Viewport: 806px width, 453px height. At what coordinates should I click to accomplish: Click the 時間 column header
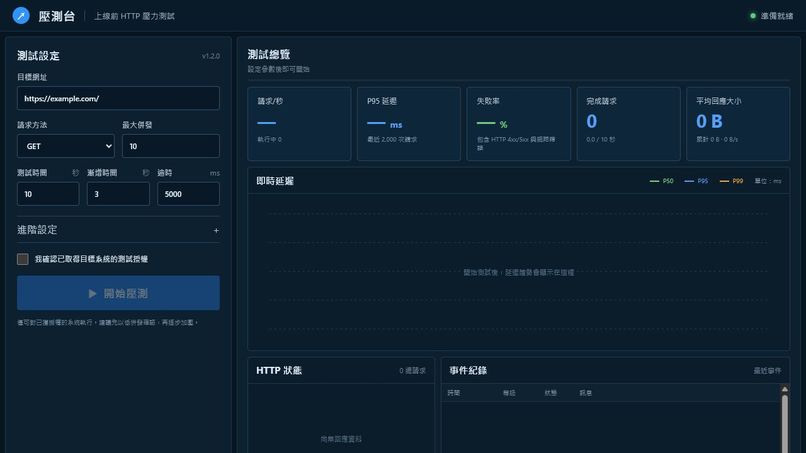coord(453,393)
